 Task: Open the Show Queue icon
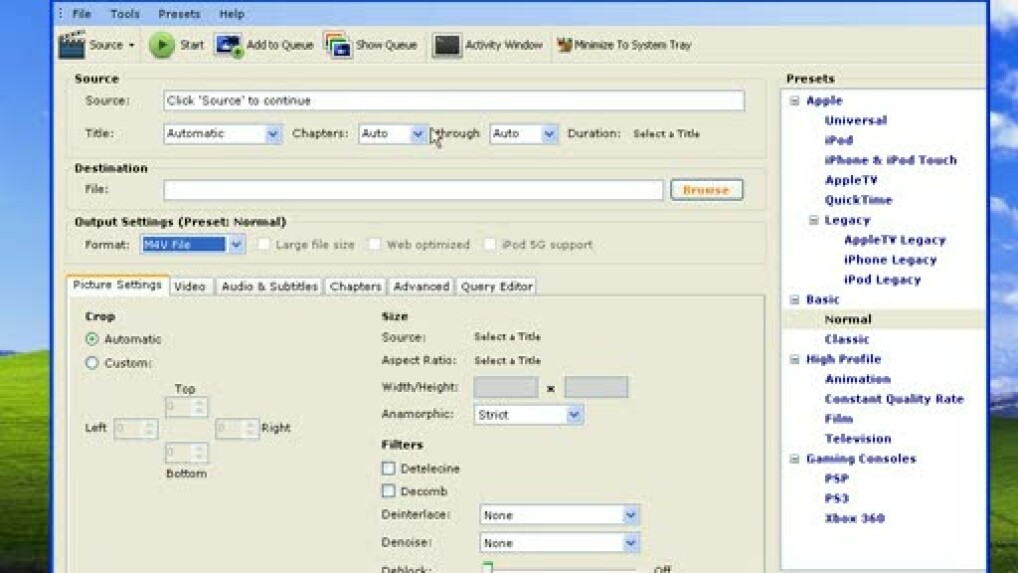[x=338, y=45]
